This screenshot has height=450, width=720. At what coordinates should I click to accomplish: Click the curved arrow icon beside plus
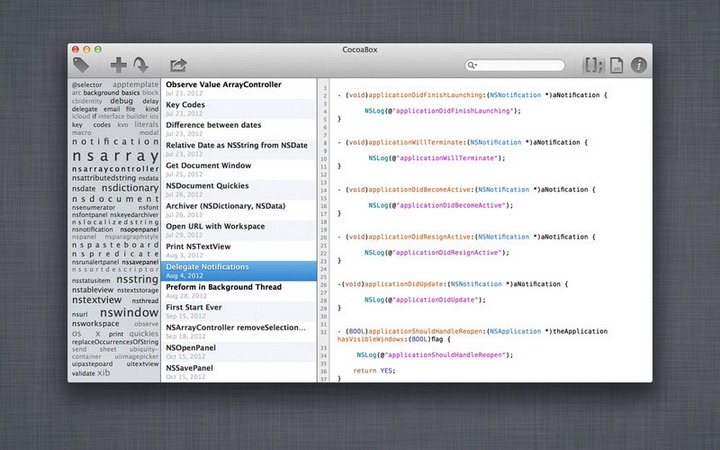point(141,65)
